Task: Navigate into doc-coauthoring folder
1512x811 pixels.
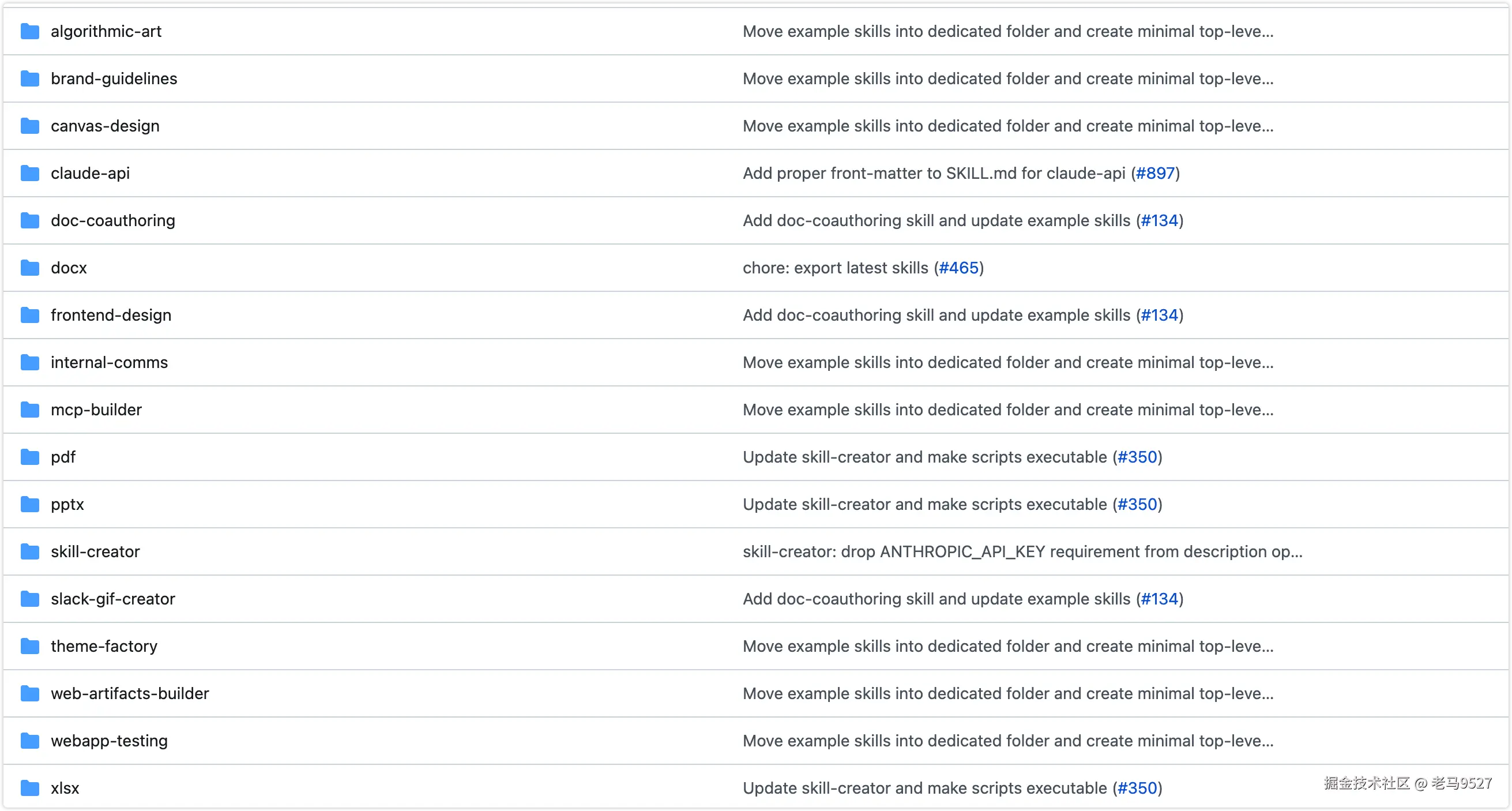Action: (x=112, y=220)
